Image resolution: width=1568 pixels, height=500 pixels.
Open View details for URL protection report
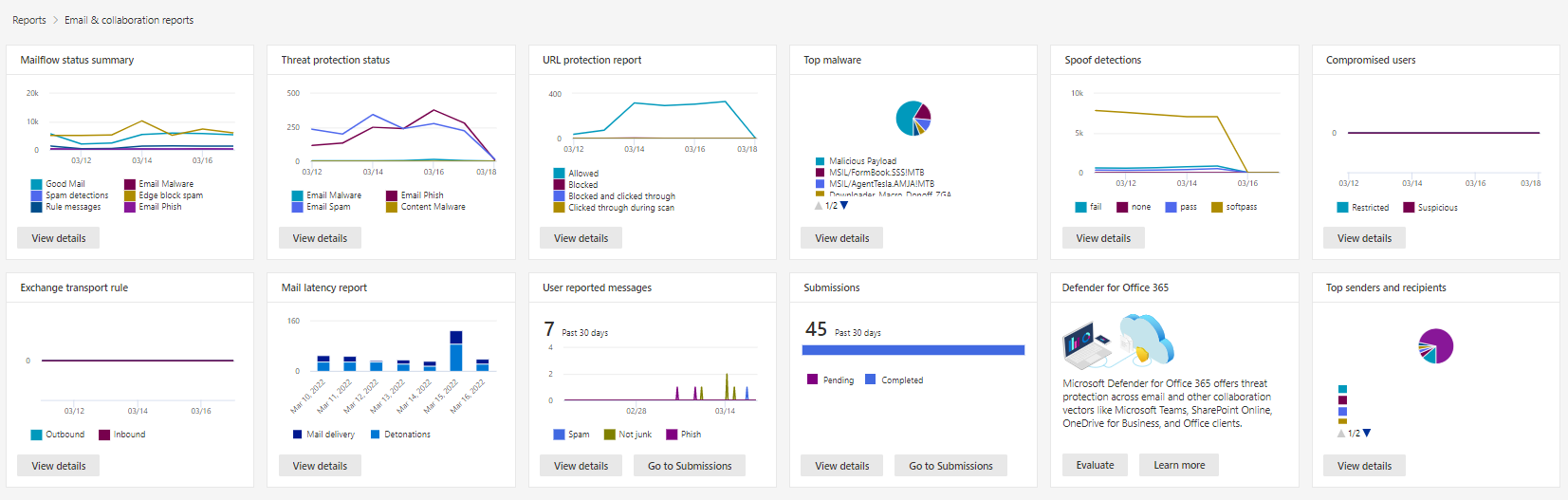coord(581,238)
